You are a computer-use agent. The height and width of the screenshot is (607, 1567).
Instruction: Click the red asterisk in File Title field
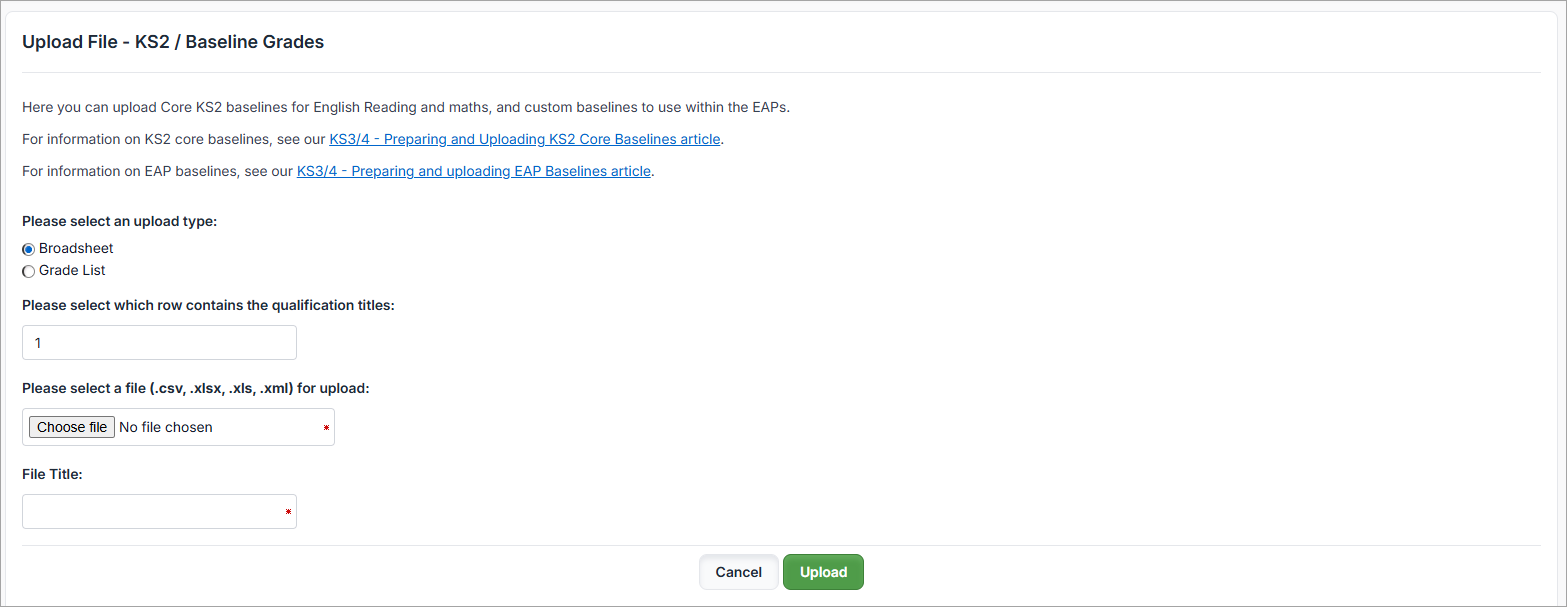click(288, 513)
